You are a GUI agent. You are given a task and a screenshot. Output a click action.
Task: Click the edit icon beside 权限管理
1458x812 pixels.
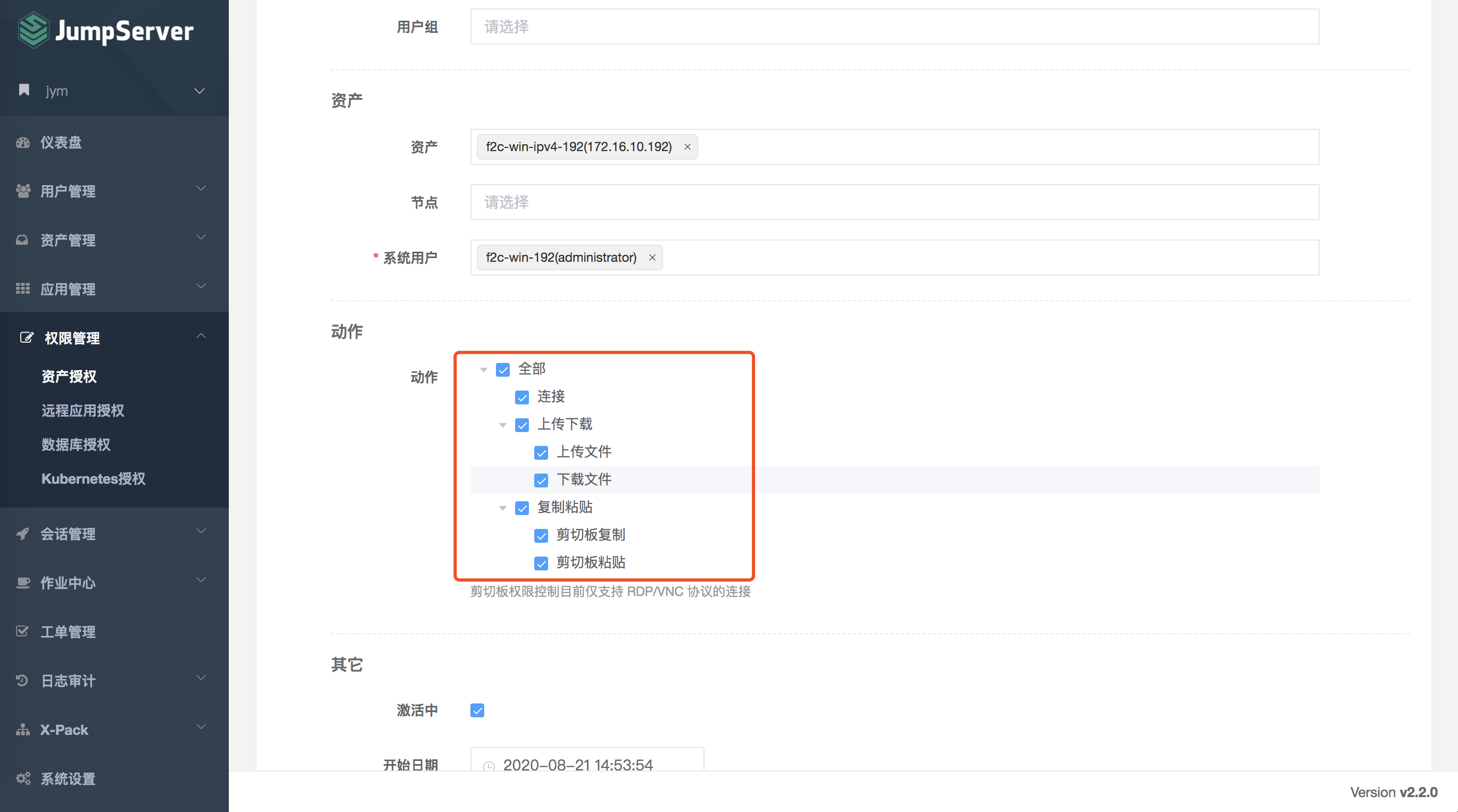[27, 338]
